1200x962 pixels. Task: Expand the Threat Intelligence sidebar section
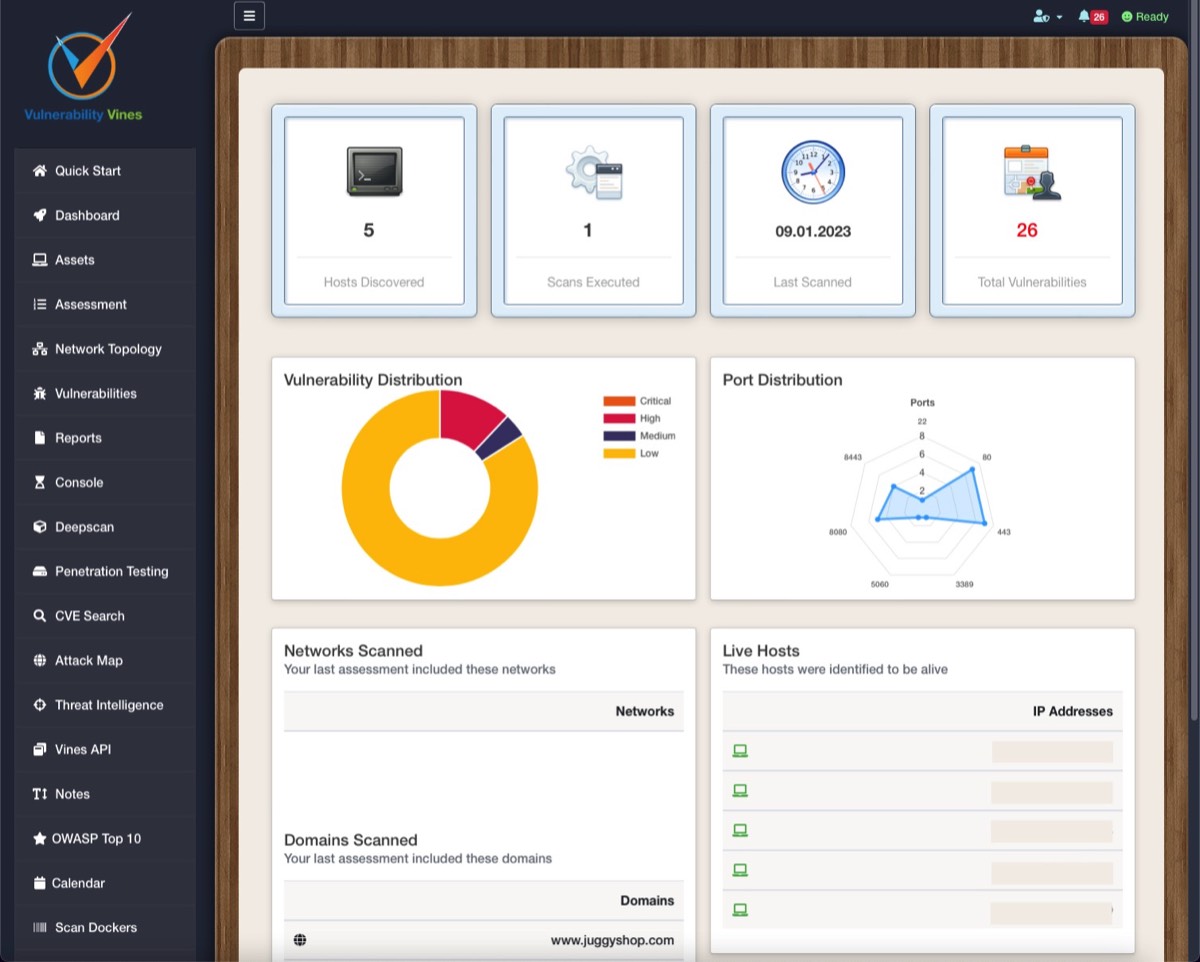click(108, 705)
